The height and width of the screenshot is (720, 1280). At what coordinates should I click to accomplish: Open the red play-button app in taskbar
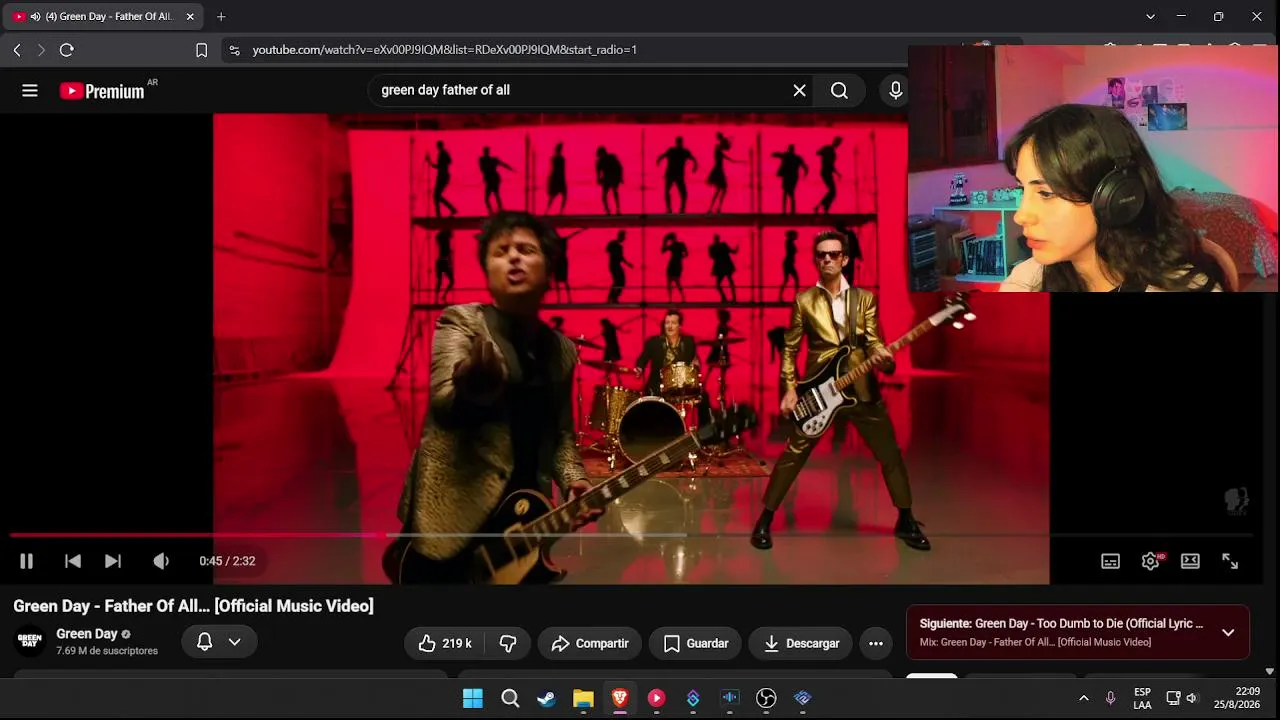656,698
